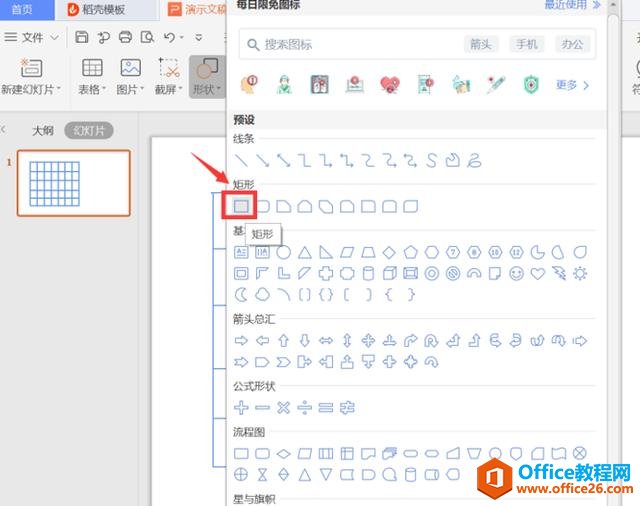The image size is (640, 506).
Task: Expand the 表格 table dropdown
Action: pos(92,76)
